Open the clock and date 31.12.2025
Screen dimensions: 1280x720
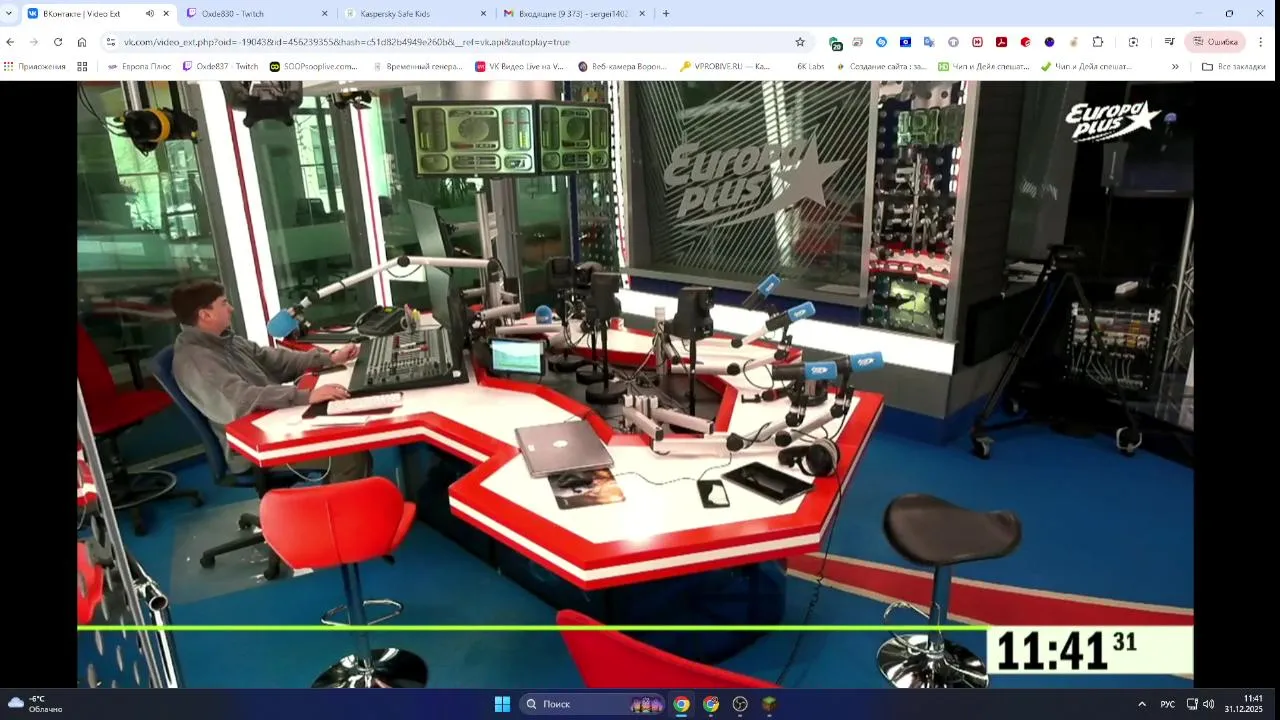1244,704
